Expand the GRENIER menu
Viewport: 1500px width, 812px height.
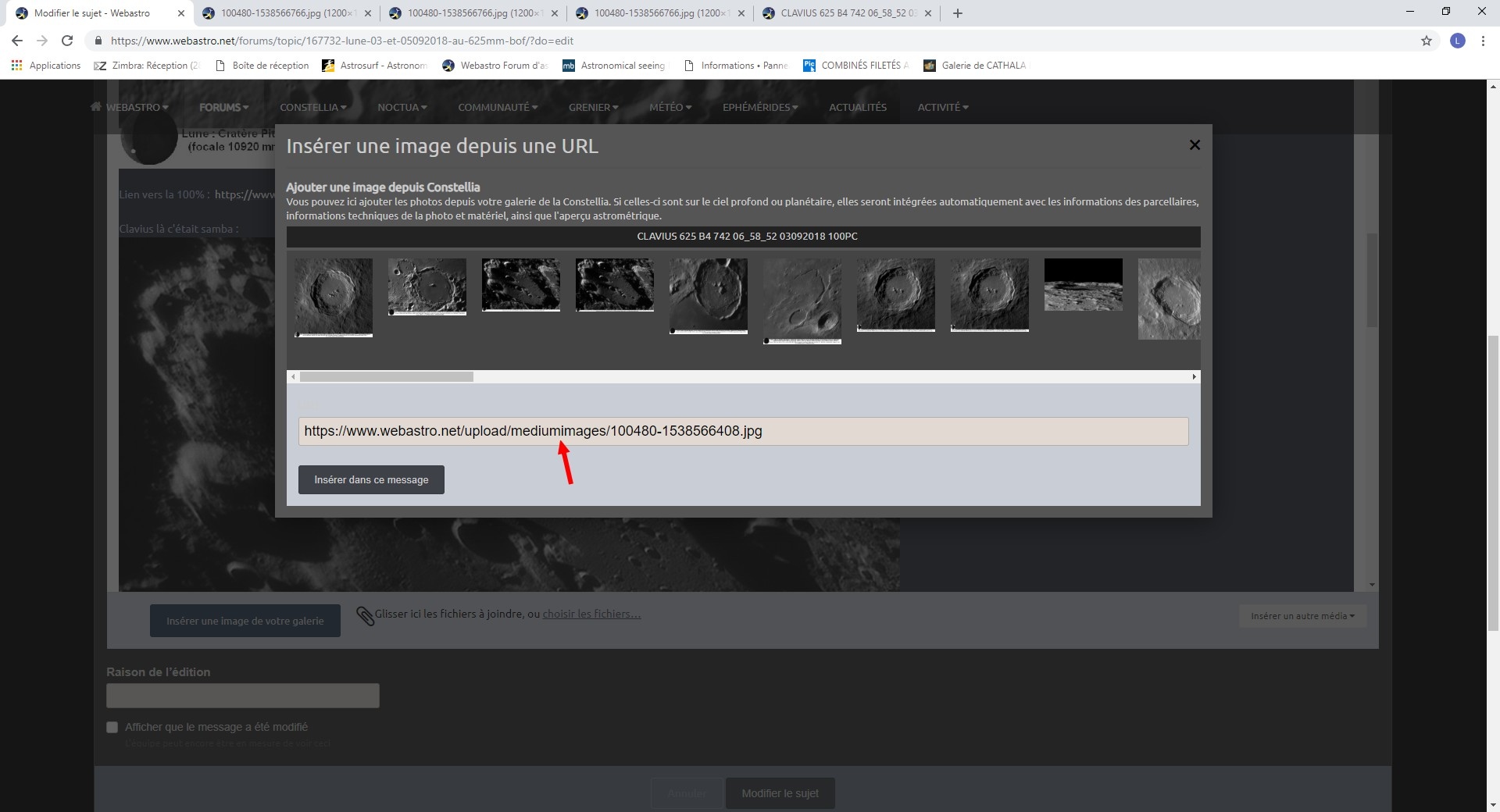594,107
